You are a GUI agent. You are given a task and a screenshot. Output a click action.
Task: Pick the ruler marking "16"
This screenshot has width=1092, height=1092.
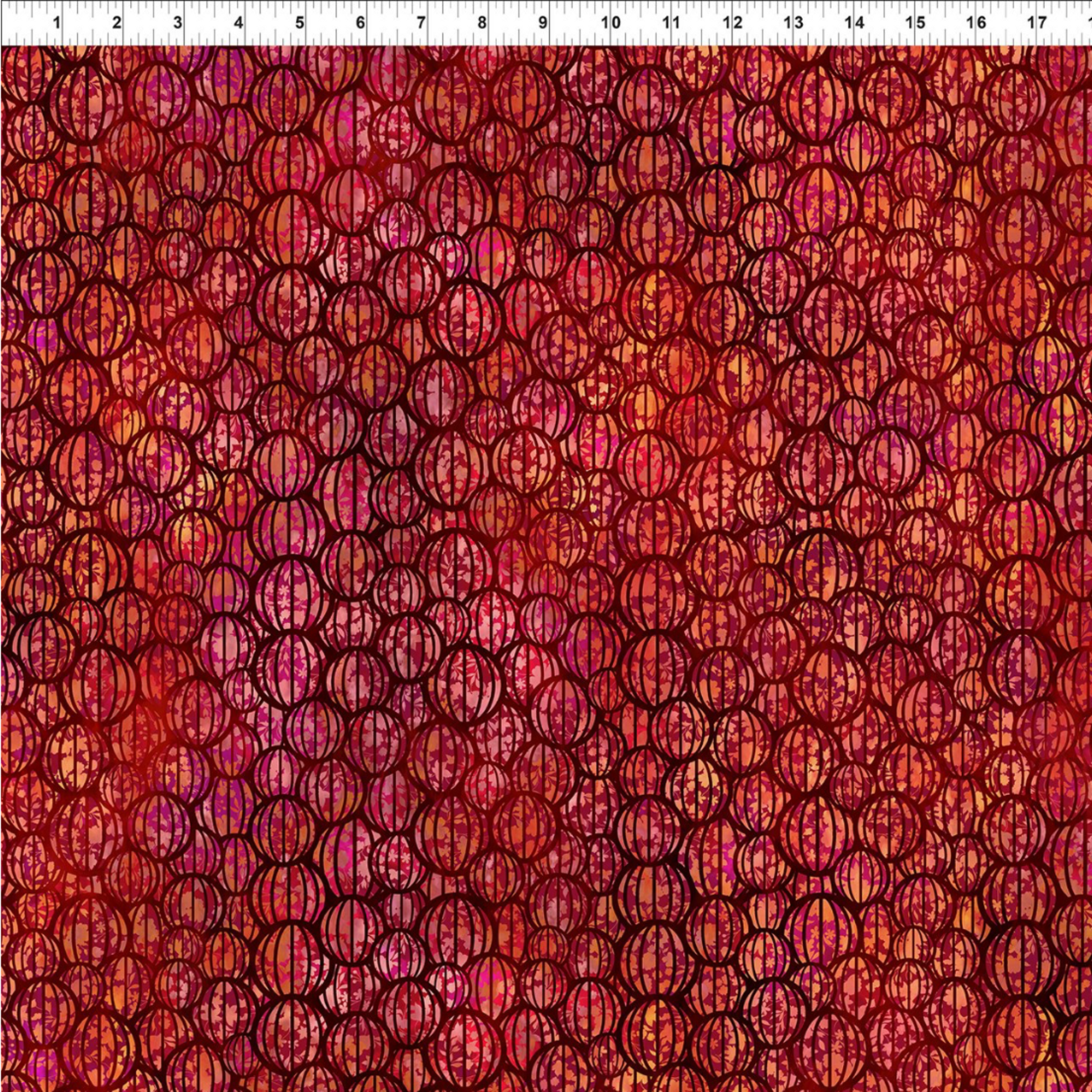[x=977, y=23]
